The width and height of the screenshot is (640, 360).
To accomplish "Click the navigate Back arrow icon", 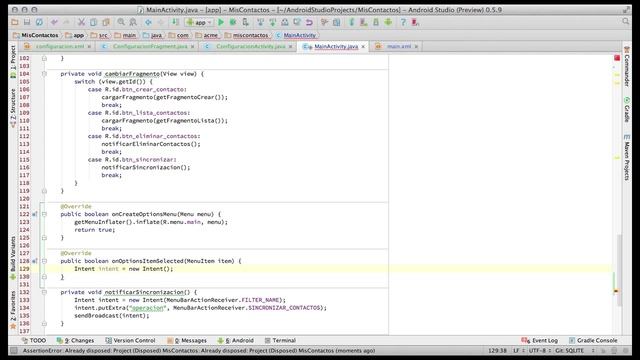I will click(x=149, y=22).
